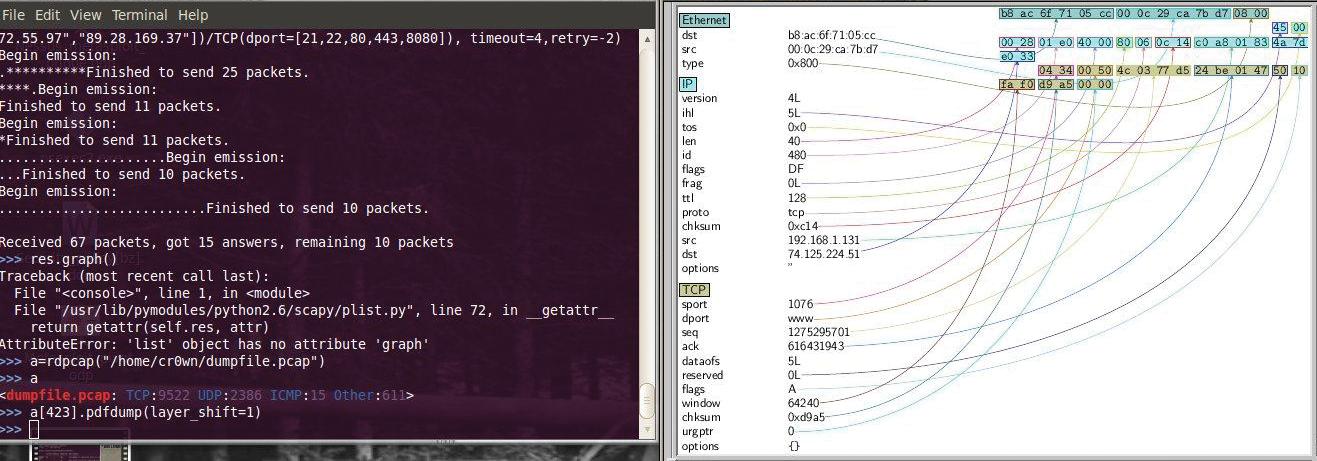Click the '40 00' hex bytes box

pos(1095,43)
